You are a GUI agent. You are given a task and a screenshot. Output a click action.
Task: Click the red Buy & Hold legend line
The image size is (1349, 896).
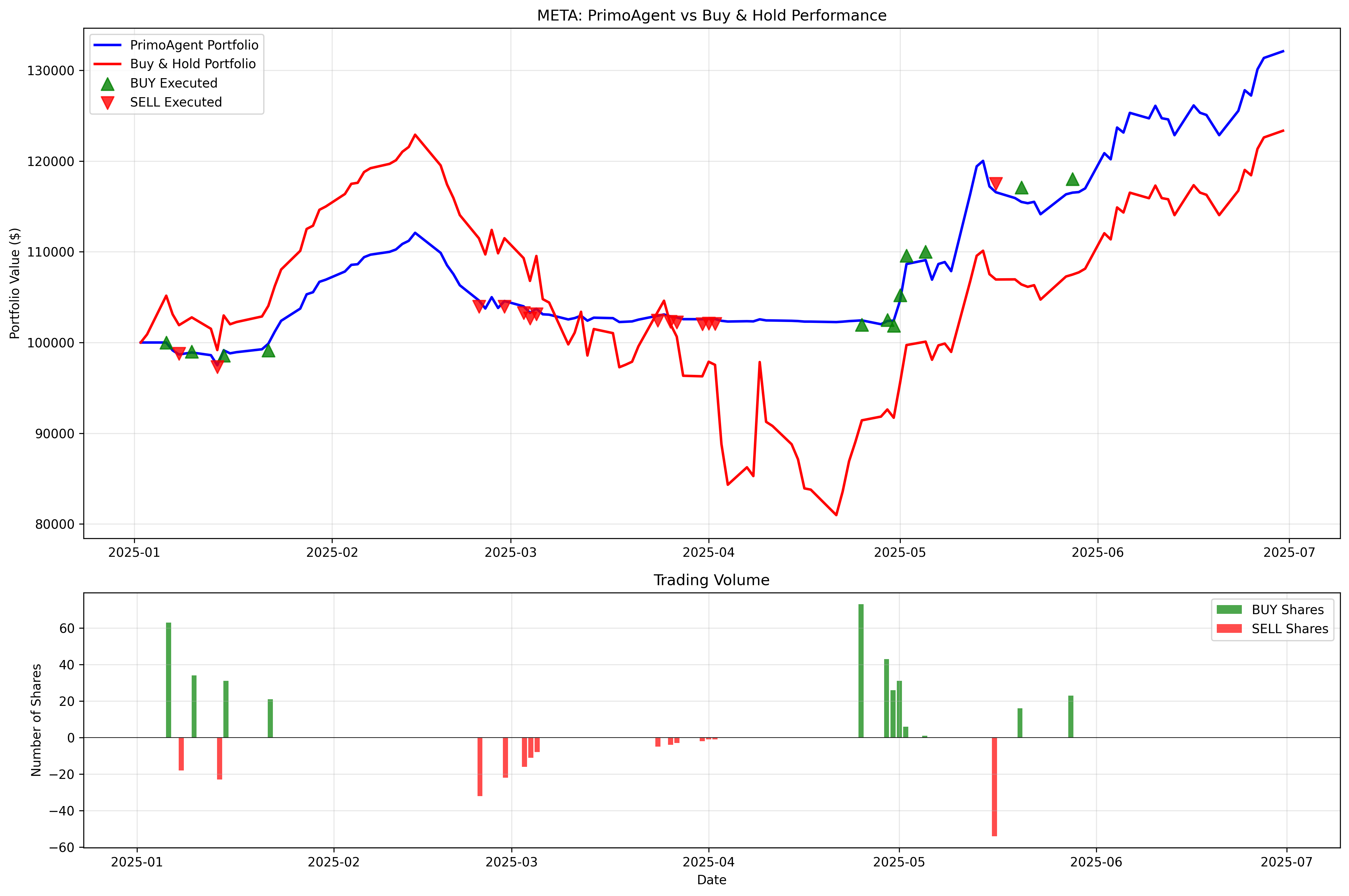[107, 64]
